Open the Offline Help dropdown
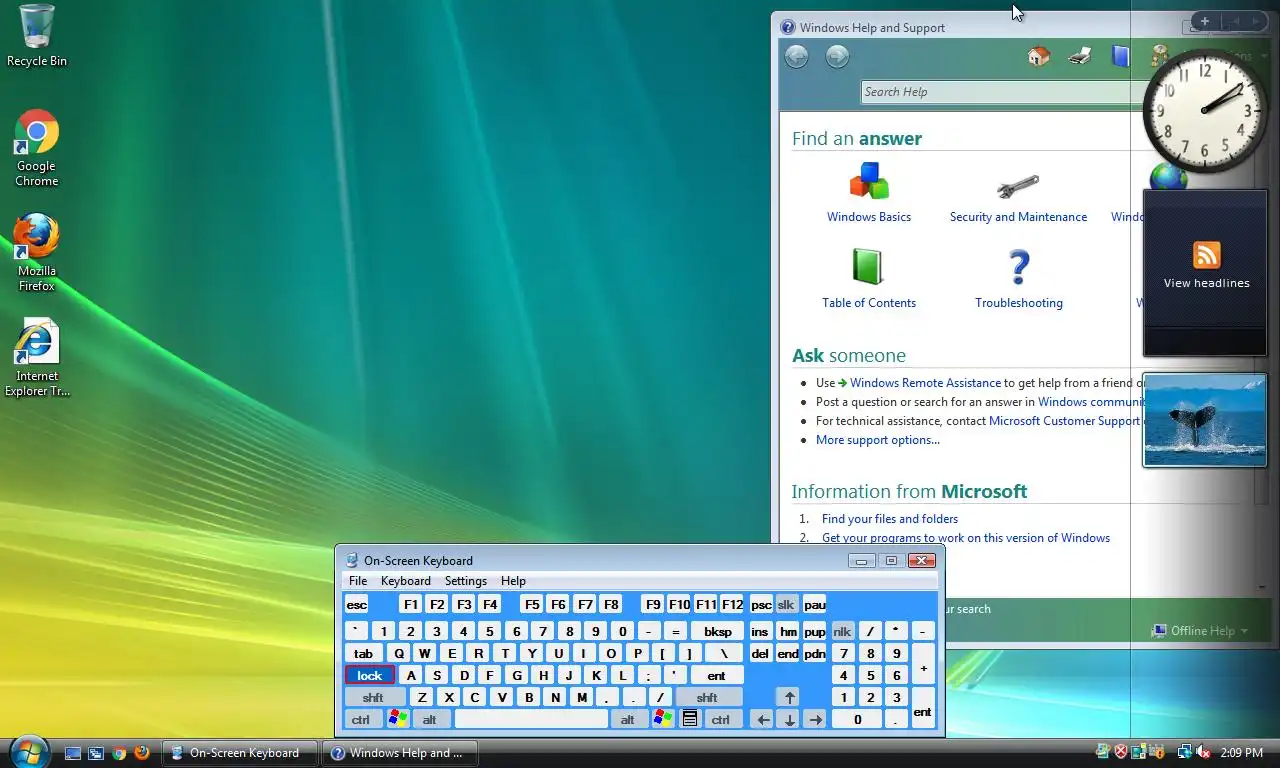Viewport: 1280px width, 768px height. (1200, 631)
